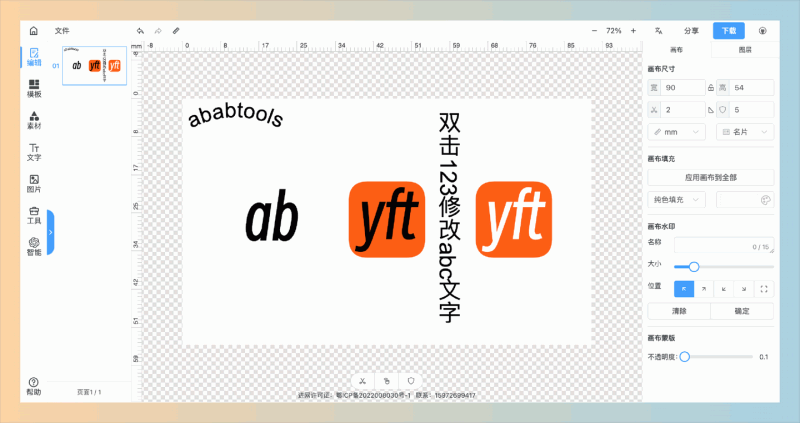
Task: Zoom in with the plus button
Action: tap(633, 31)
